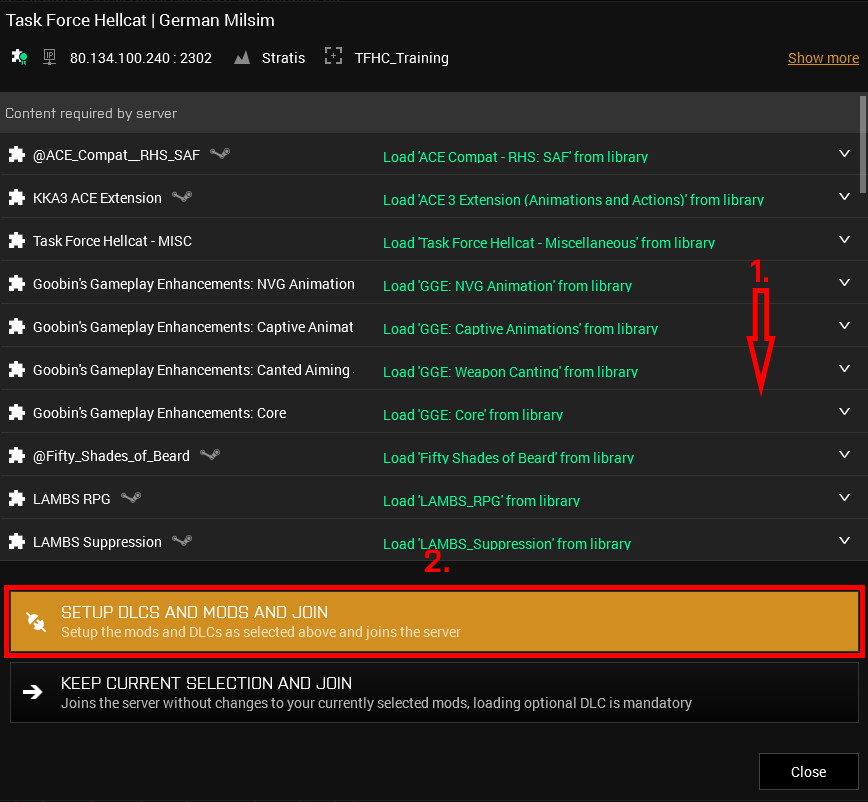This screenshot has height=802, width=868.
Task: Click puzzle icon beside KKA3 ACE Extension
Action: [17, 198]
